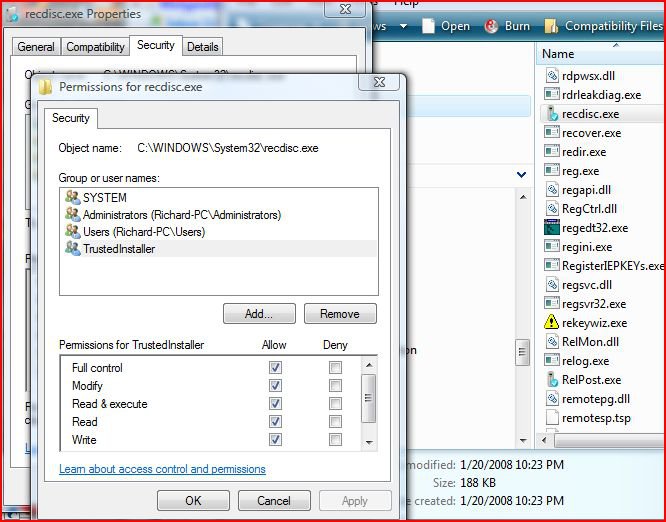The height and width of the screenshot is (522, 666).
Task: Click the recover.exe file icon
Action: pyautogui.click(x=551, y=133)
